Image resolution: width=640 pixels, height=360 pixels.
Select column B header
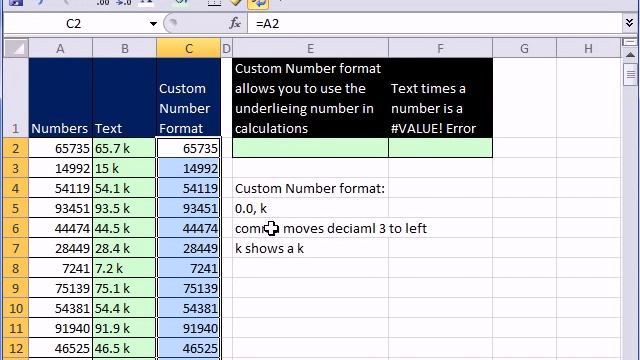(x=124, y=49)
